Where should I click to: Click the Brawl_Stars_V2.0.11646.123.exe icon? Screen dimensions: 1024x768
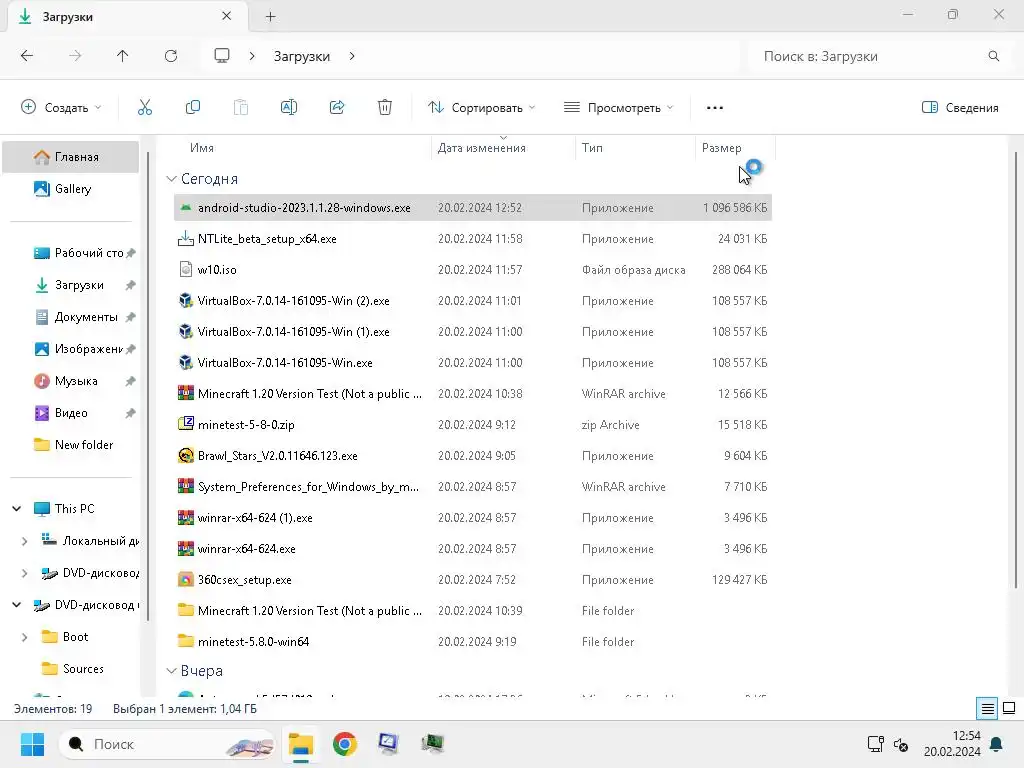185,456
